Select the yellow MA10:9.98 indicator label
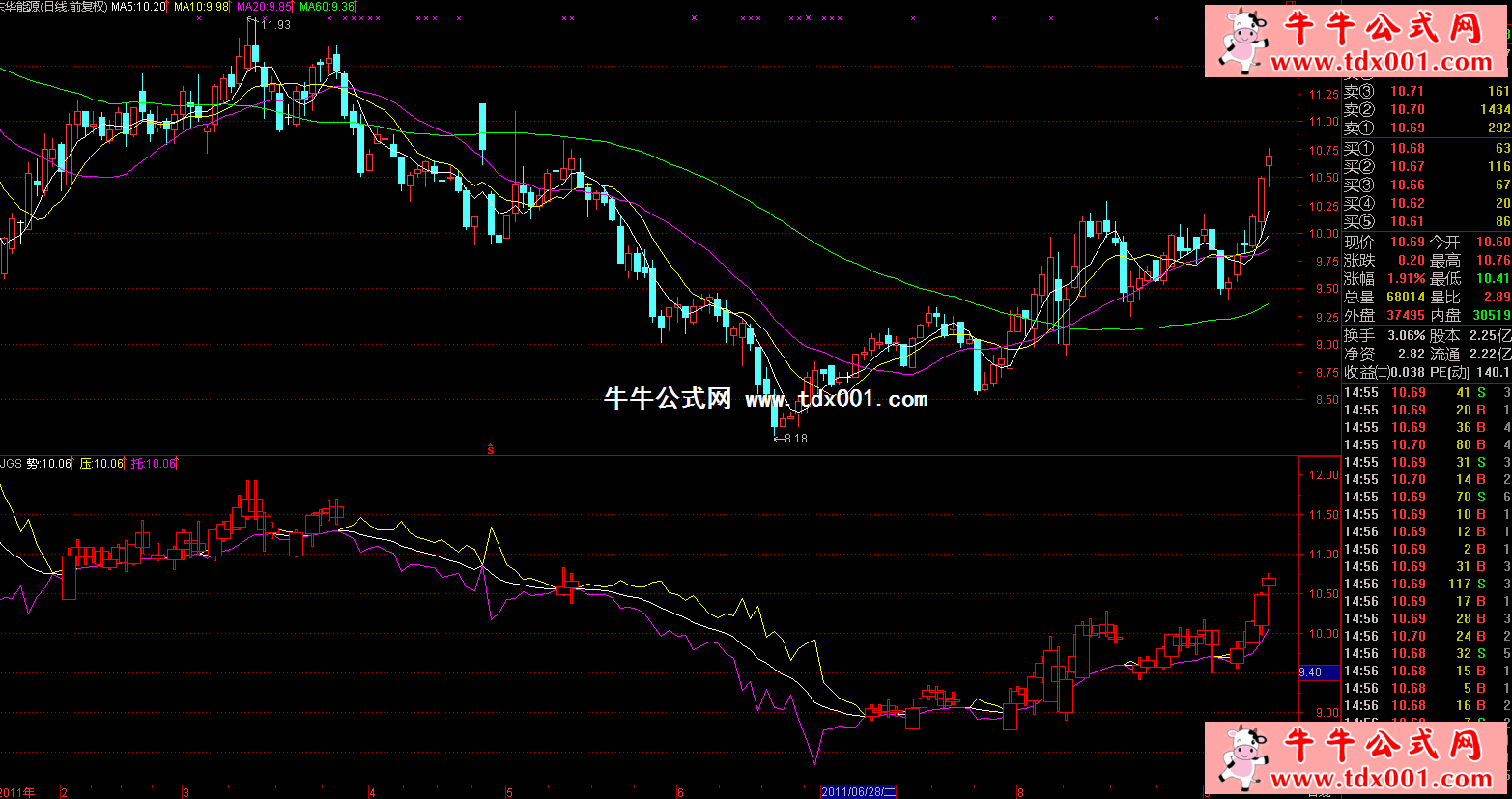Viewport: 1512px width, 799px height. click(202, 6)
